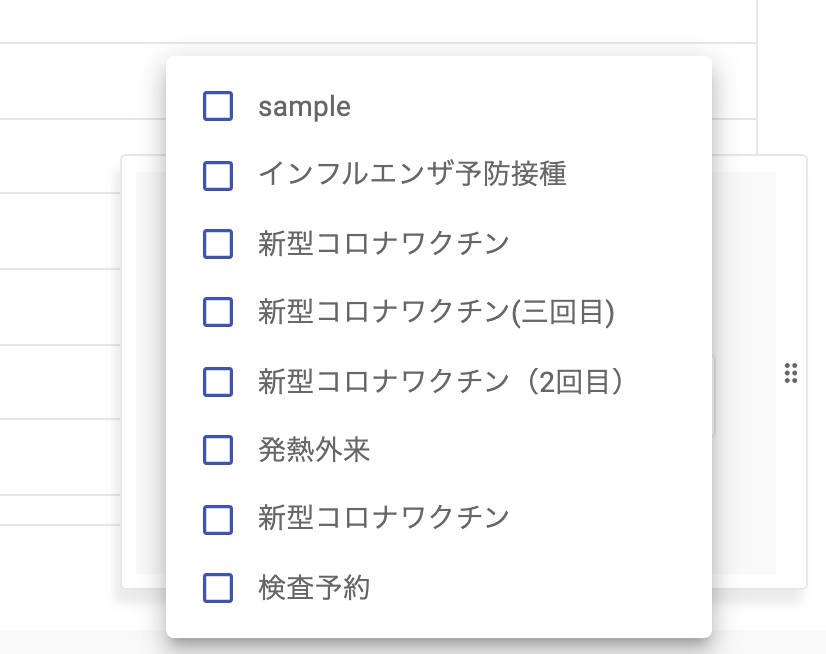Click the partially hidden field behind the dropdown

pos(714,396)
